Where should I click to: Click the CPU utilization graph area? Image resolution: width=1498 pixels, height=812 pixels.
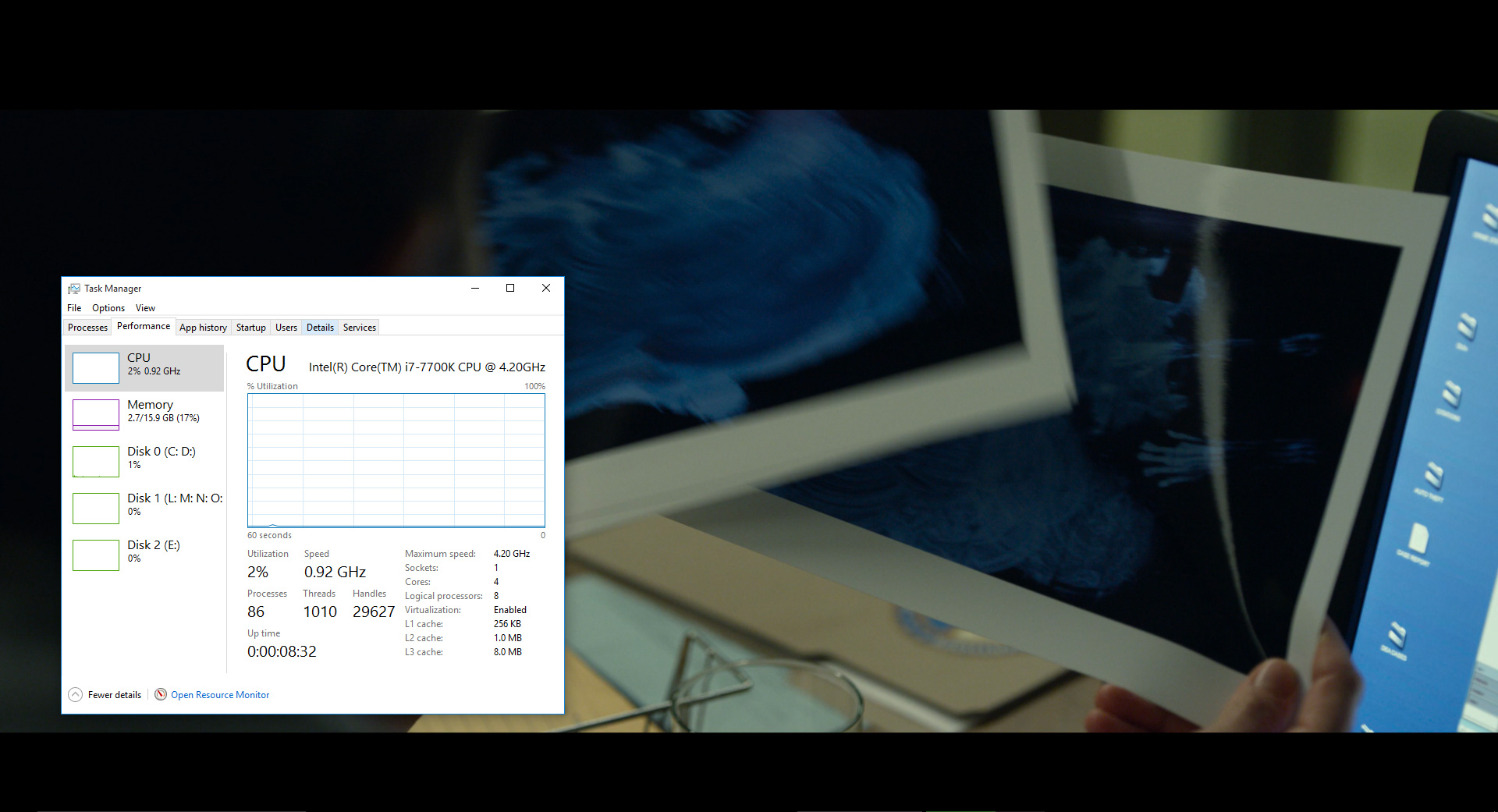pyautogui.click(x=396, y=460)
